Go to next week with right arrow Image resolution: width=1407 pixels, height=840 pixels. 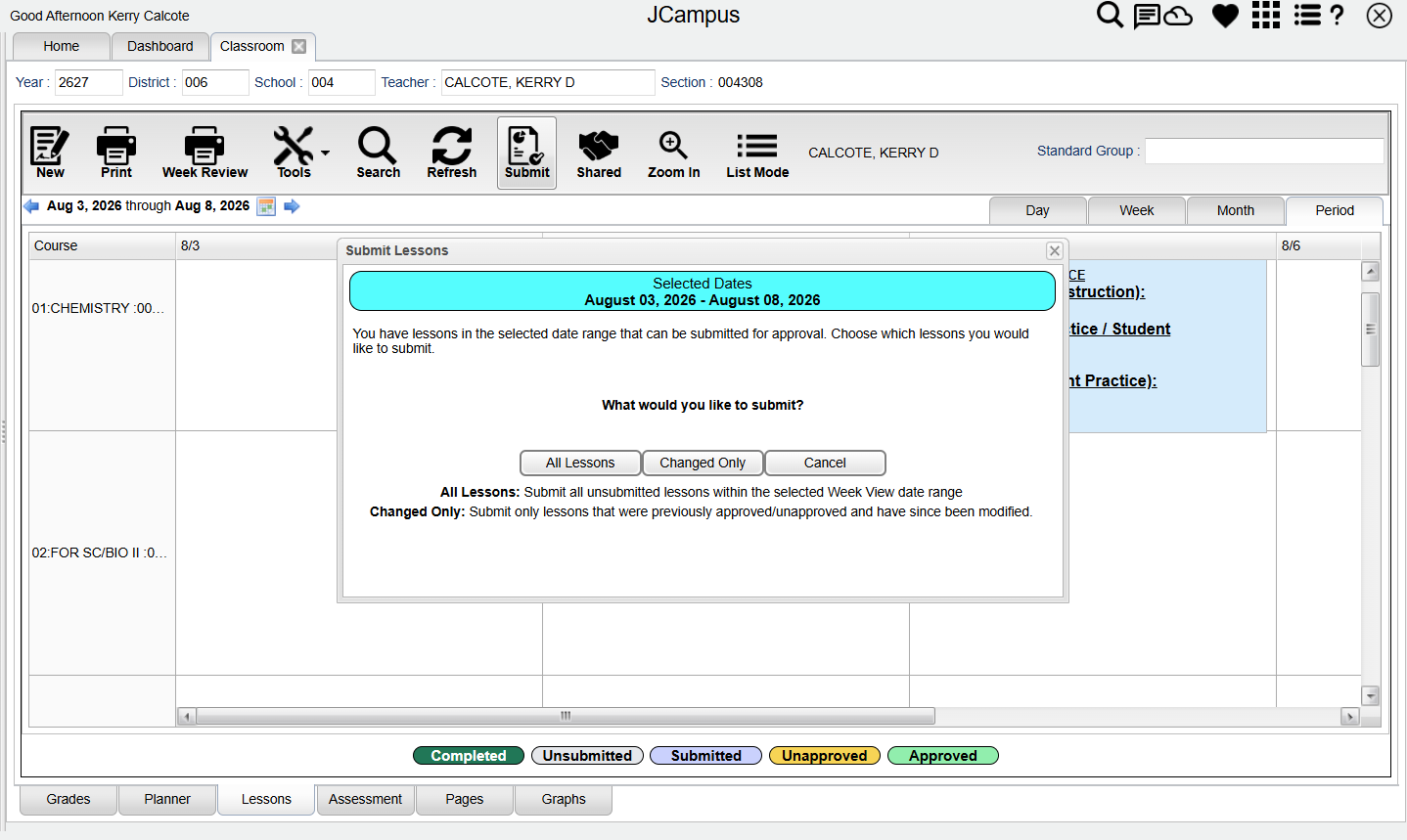click(292, 206)
